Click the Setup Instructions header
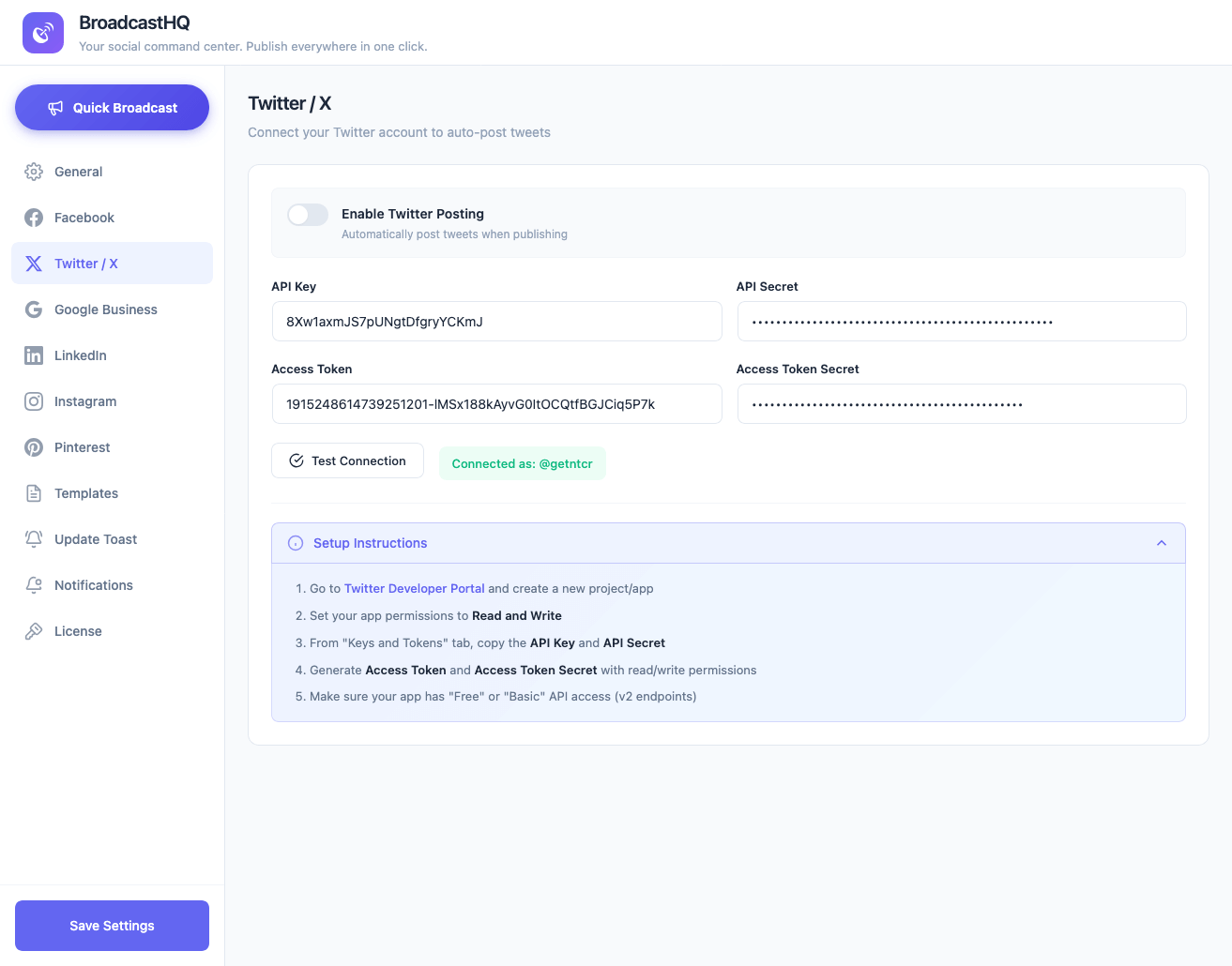Screen dimensions: 1232x966 pyautogui.click(x=370, y=543)
